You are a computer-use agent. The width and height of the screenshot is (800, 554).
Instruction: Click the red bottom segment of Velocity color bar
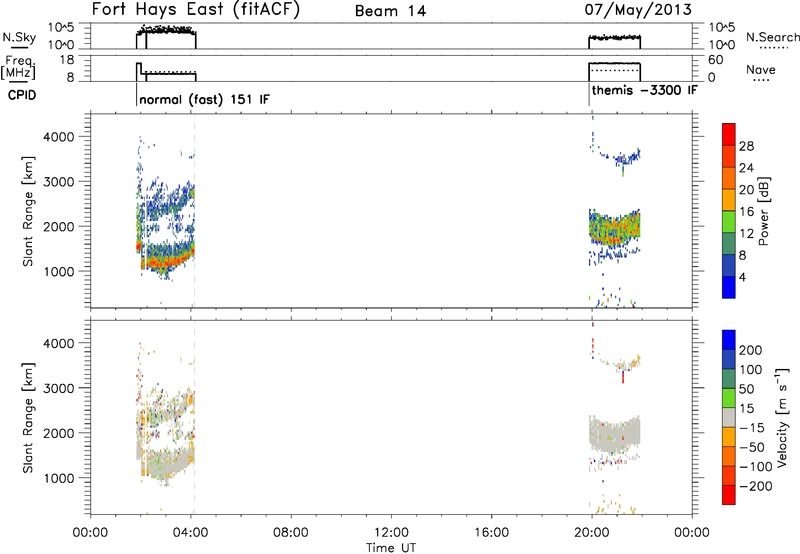pyautogui.click(x=729, y=495)
